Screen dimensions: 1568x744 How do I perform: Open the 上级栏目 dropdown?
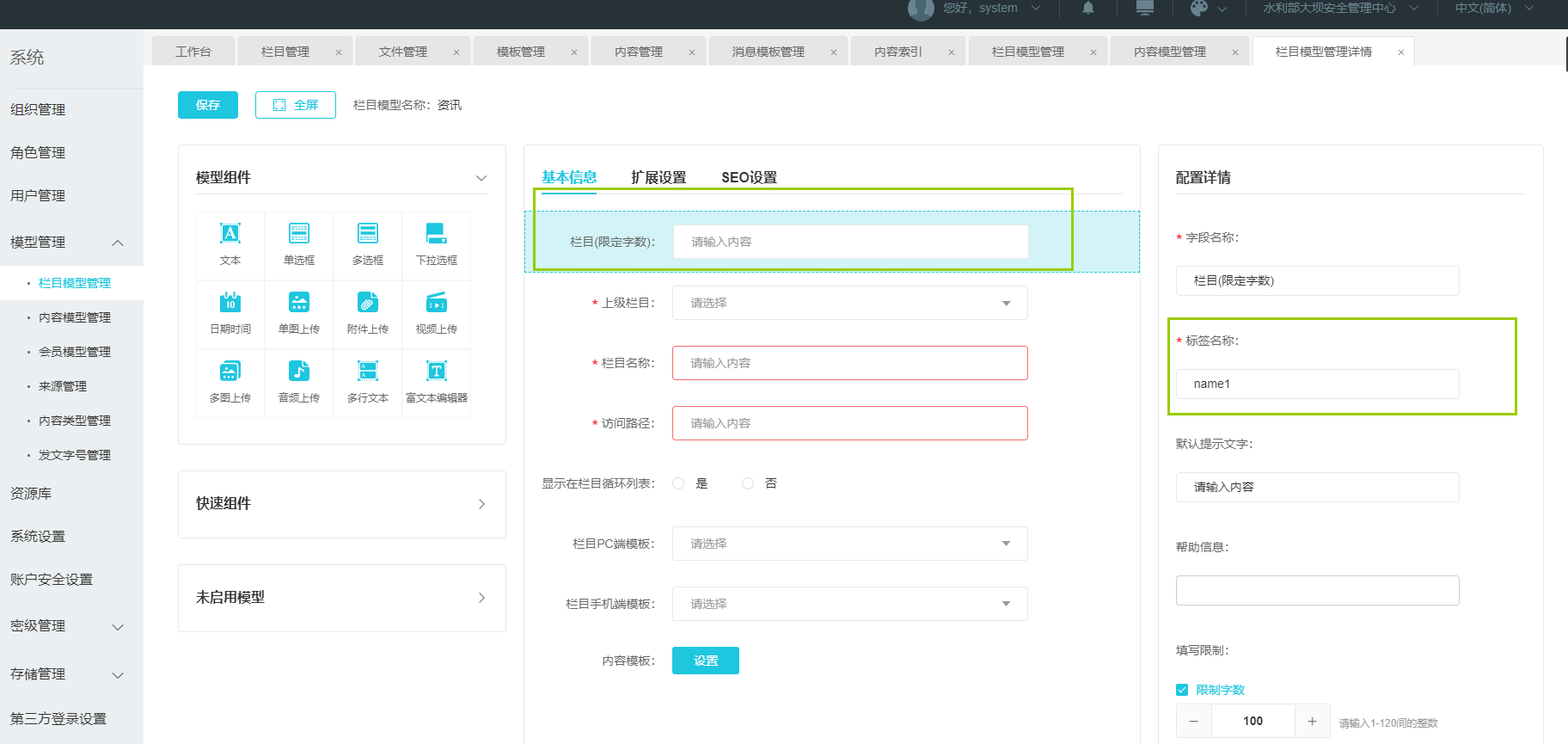(849, 303)
